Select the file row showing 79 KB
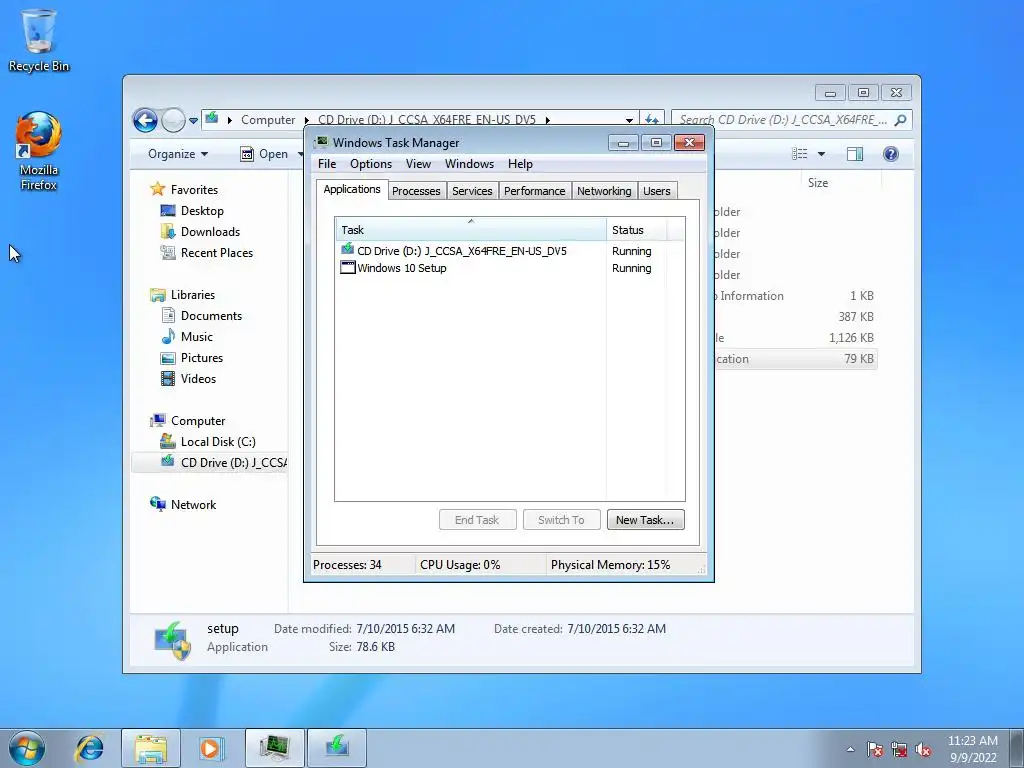1024x768 pixels. click(x=795, y=359)
